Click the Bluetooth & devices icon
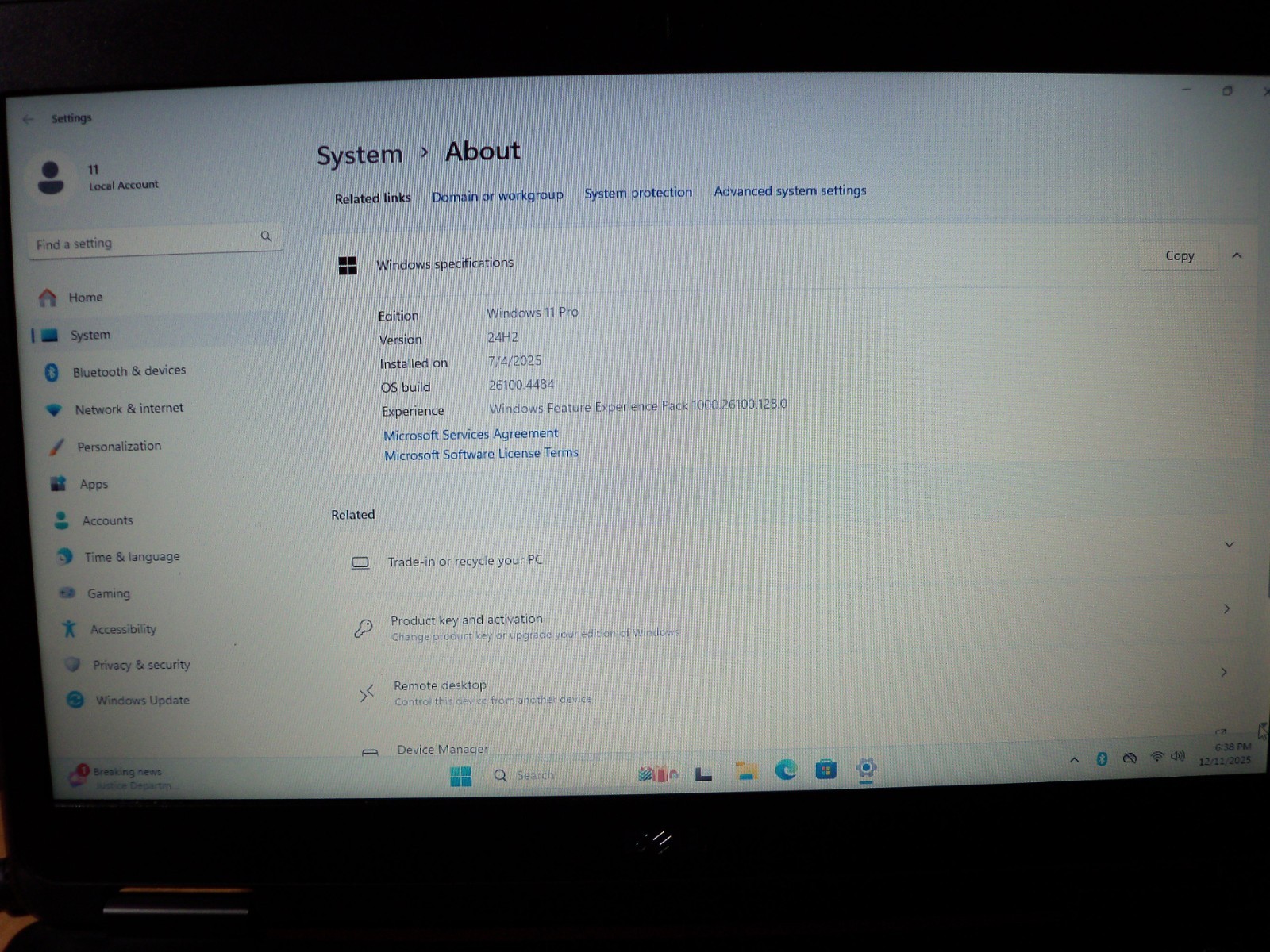The image size is (1270, 952). (52, 372)
